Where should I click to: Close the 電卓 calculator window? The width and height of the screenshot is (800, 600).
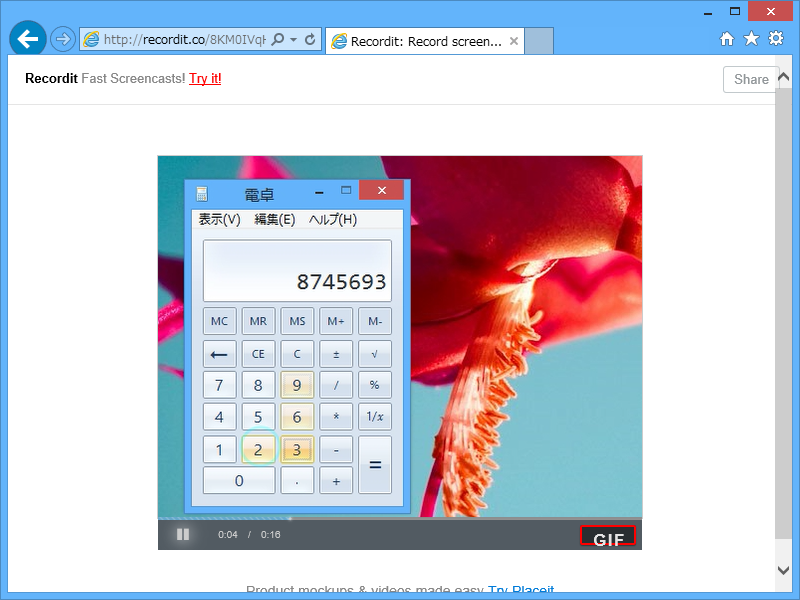click(x=382, y=190)
